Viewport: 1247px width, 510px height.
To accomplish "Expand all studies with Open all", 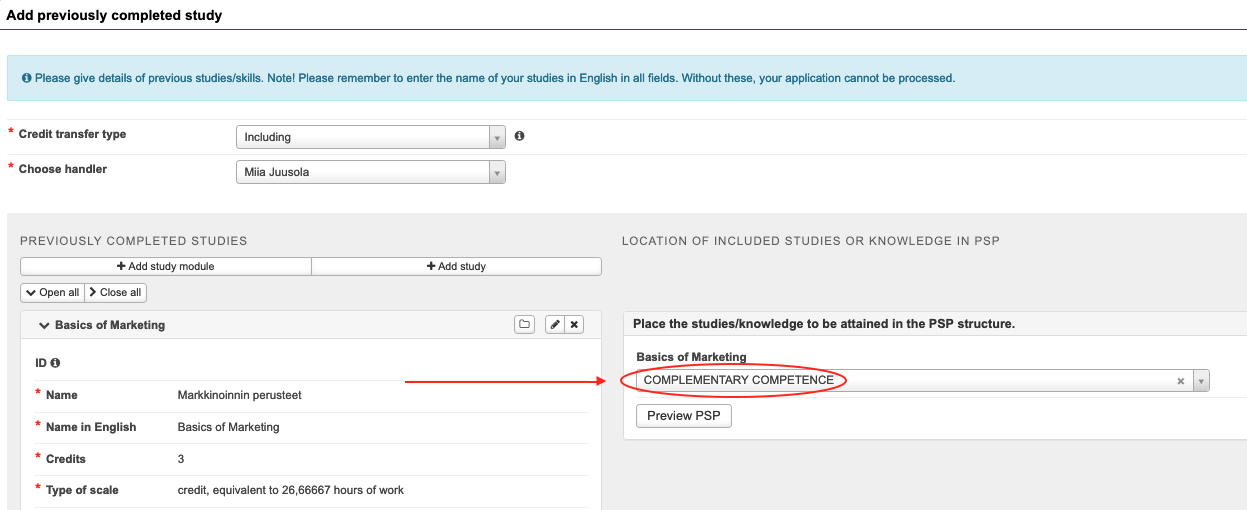I will (x=52, y=292).
